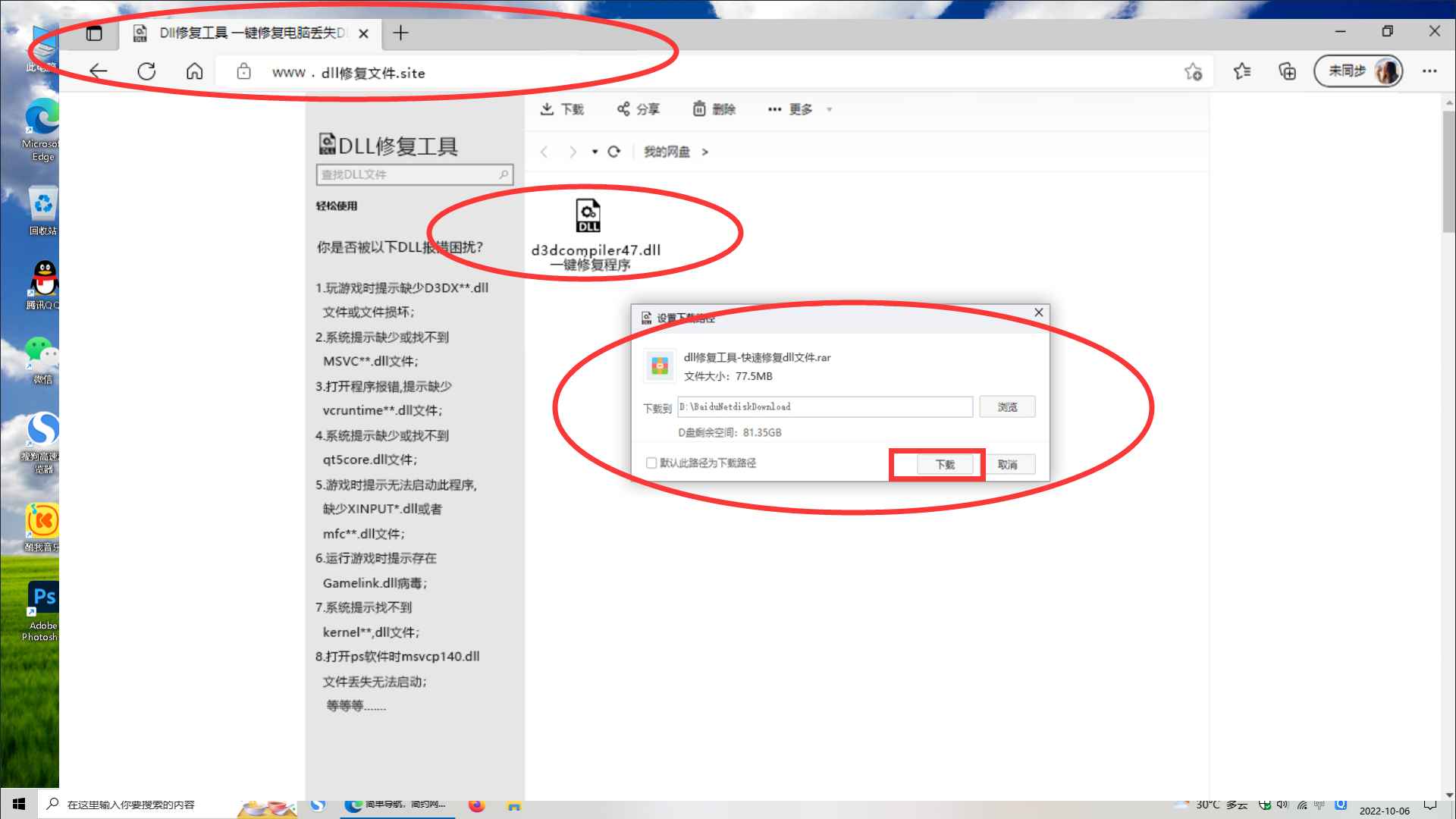
Task: Select the 下载 download icon in the netdisk toolbar
Action: point(548,108)
